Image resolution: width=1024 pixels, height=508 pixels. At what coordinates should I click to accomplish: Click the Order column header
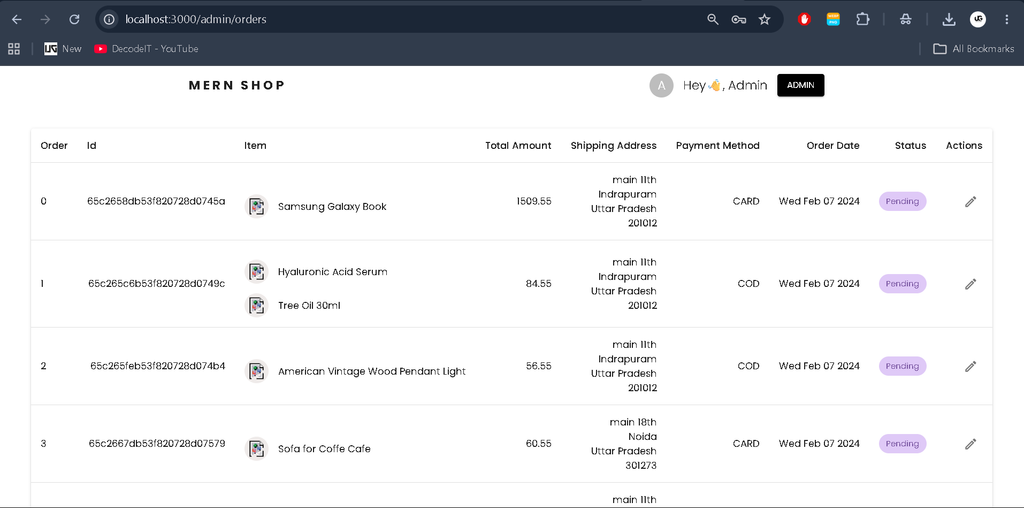click(54, 146)
